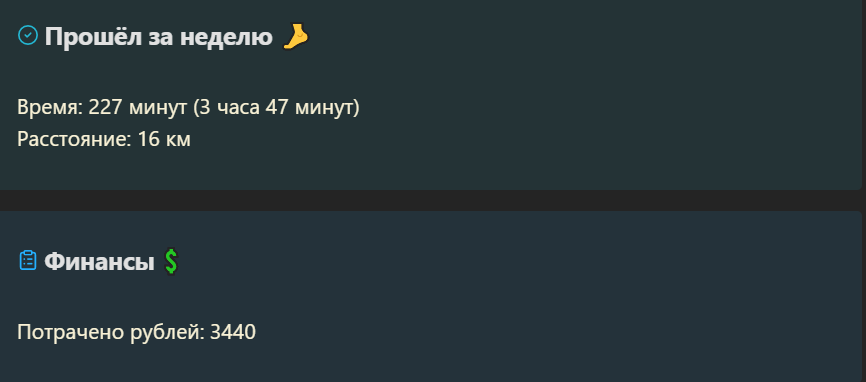Click the dark divider between the two cards
This screenshot has width=866, height=382.
pos(433,200)
